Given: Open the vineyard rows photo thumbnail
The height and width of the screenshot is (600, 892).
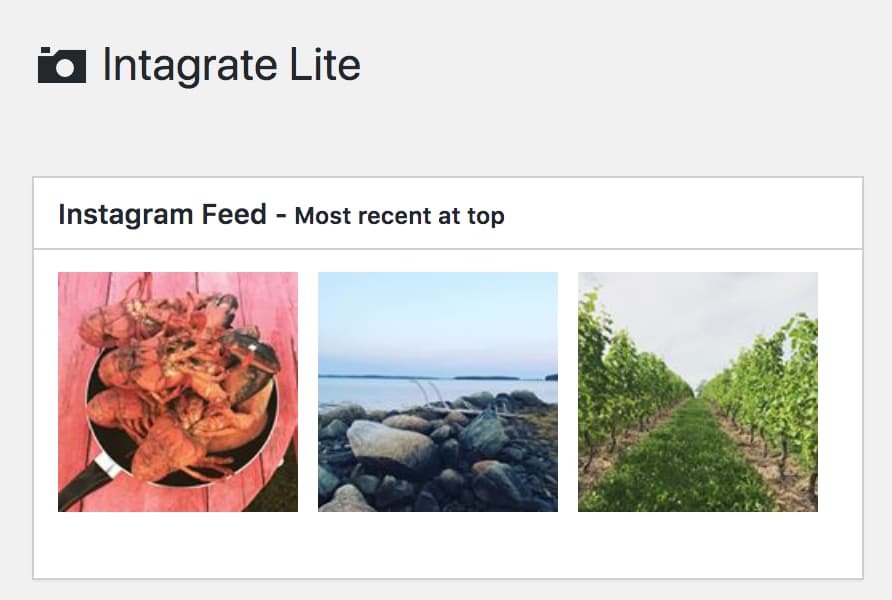Looking at the screenshot, I should pos(698,392).
